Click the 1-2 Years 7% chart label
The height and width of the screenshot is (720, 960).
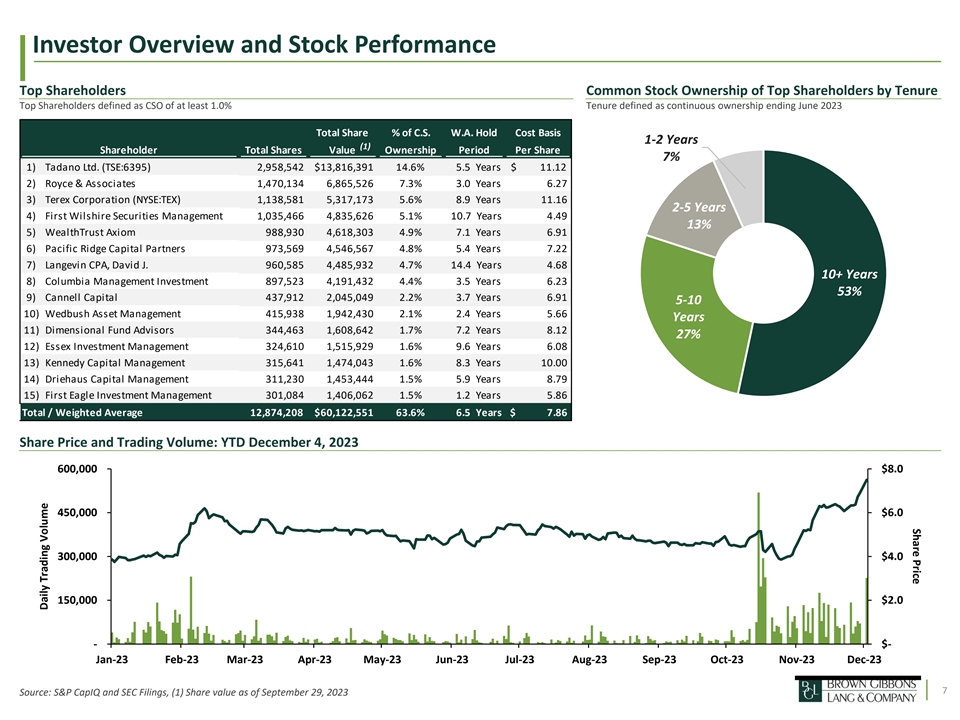[672, 148]
